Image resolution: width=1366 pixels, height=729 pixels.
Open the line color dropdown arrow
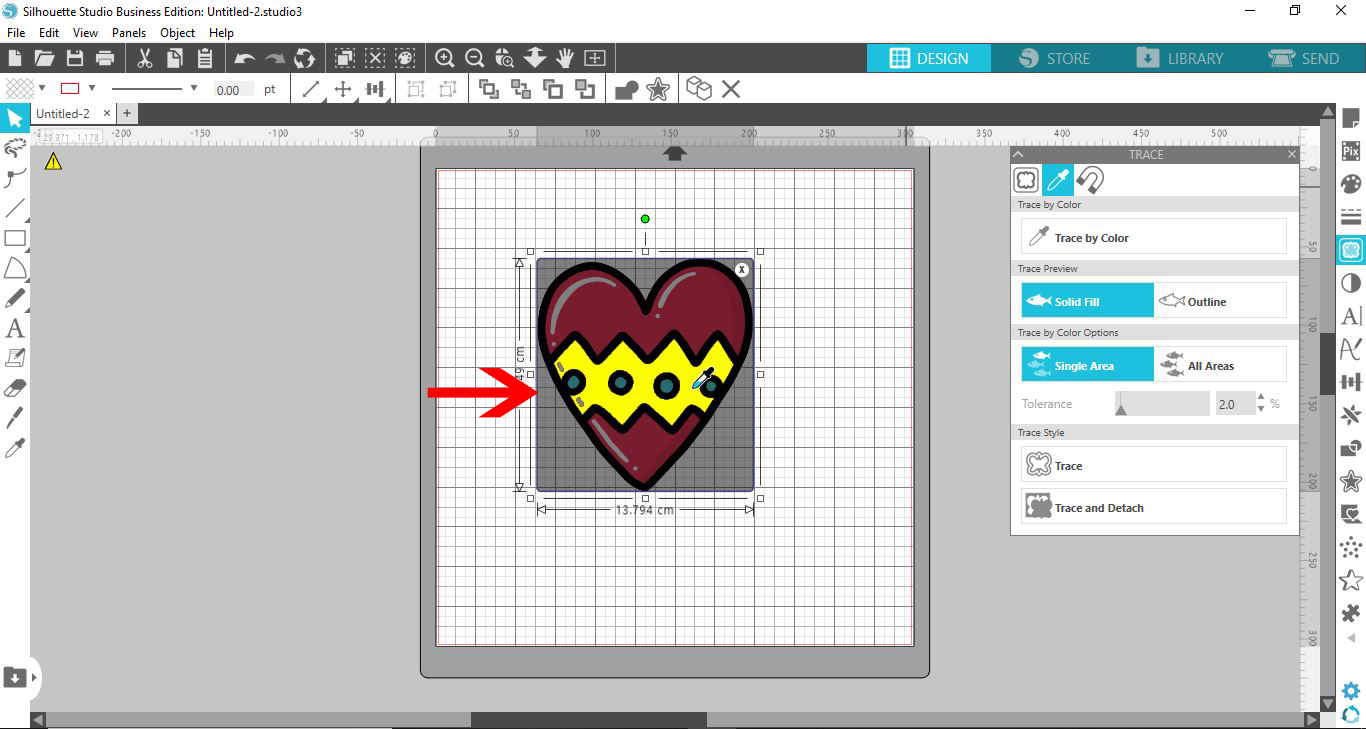coord(91,88)
